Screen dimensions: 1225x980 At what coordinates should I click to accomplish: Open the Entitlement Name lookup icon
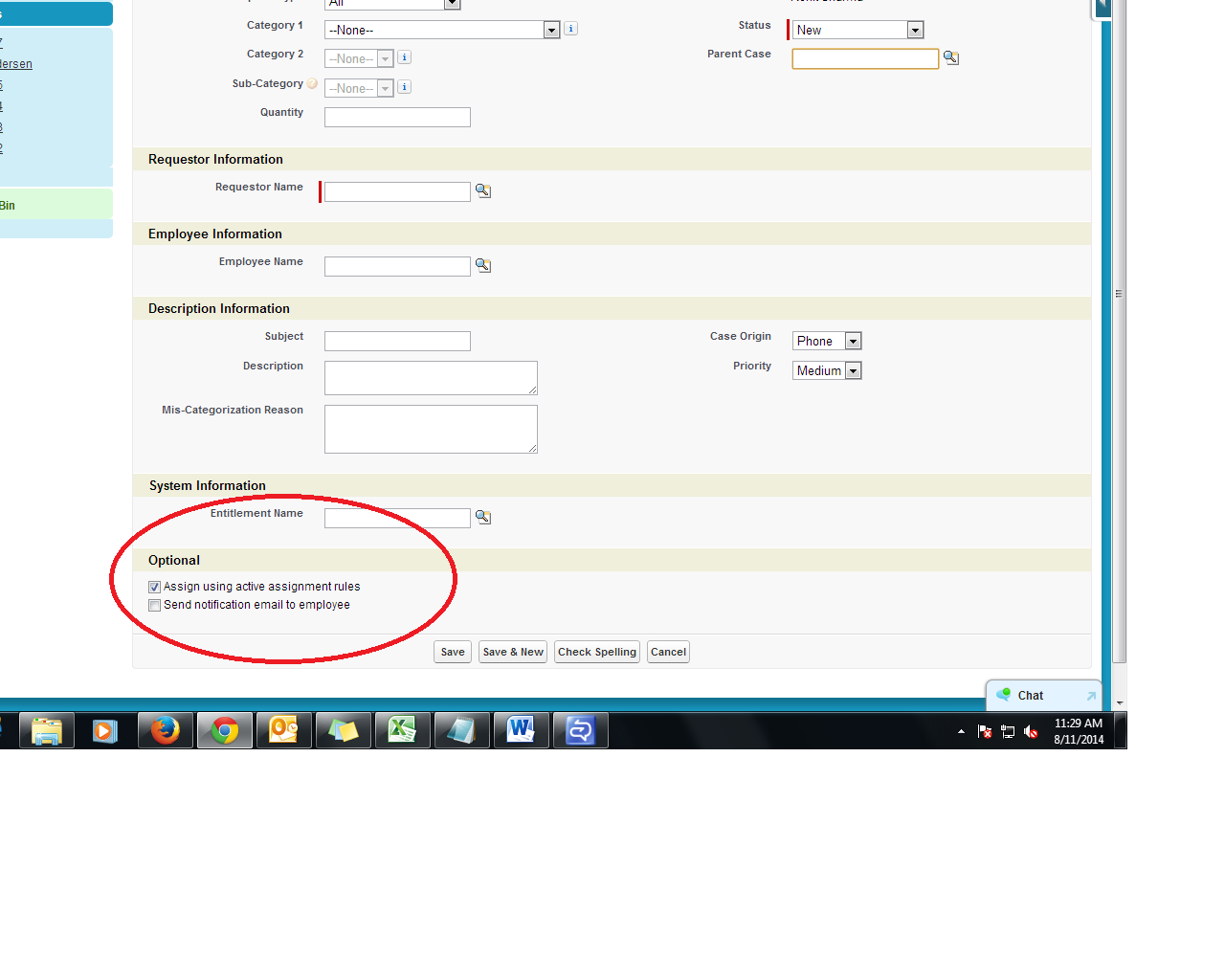coord(483,517)
